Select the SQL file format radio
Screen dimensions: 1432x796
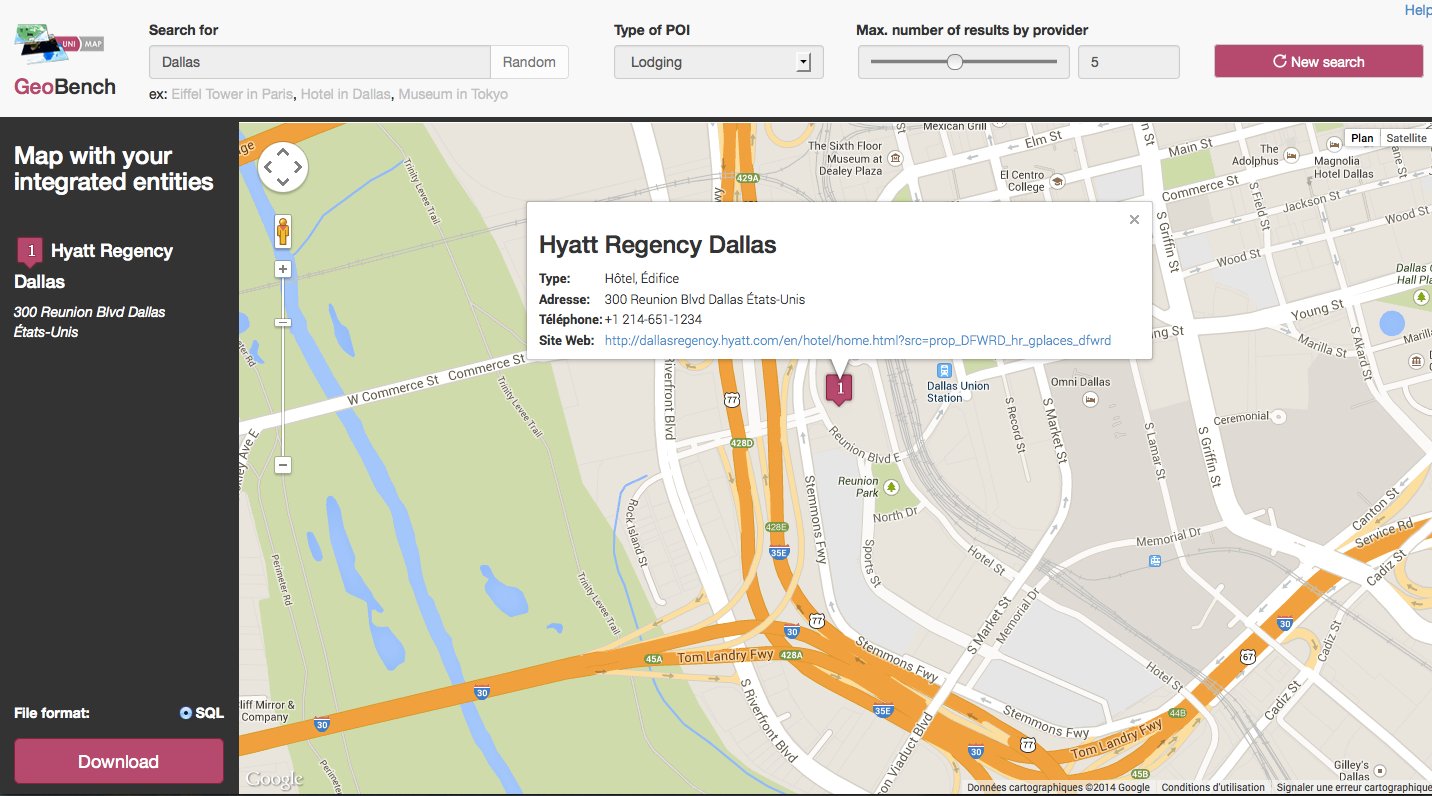coord(186,713)
